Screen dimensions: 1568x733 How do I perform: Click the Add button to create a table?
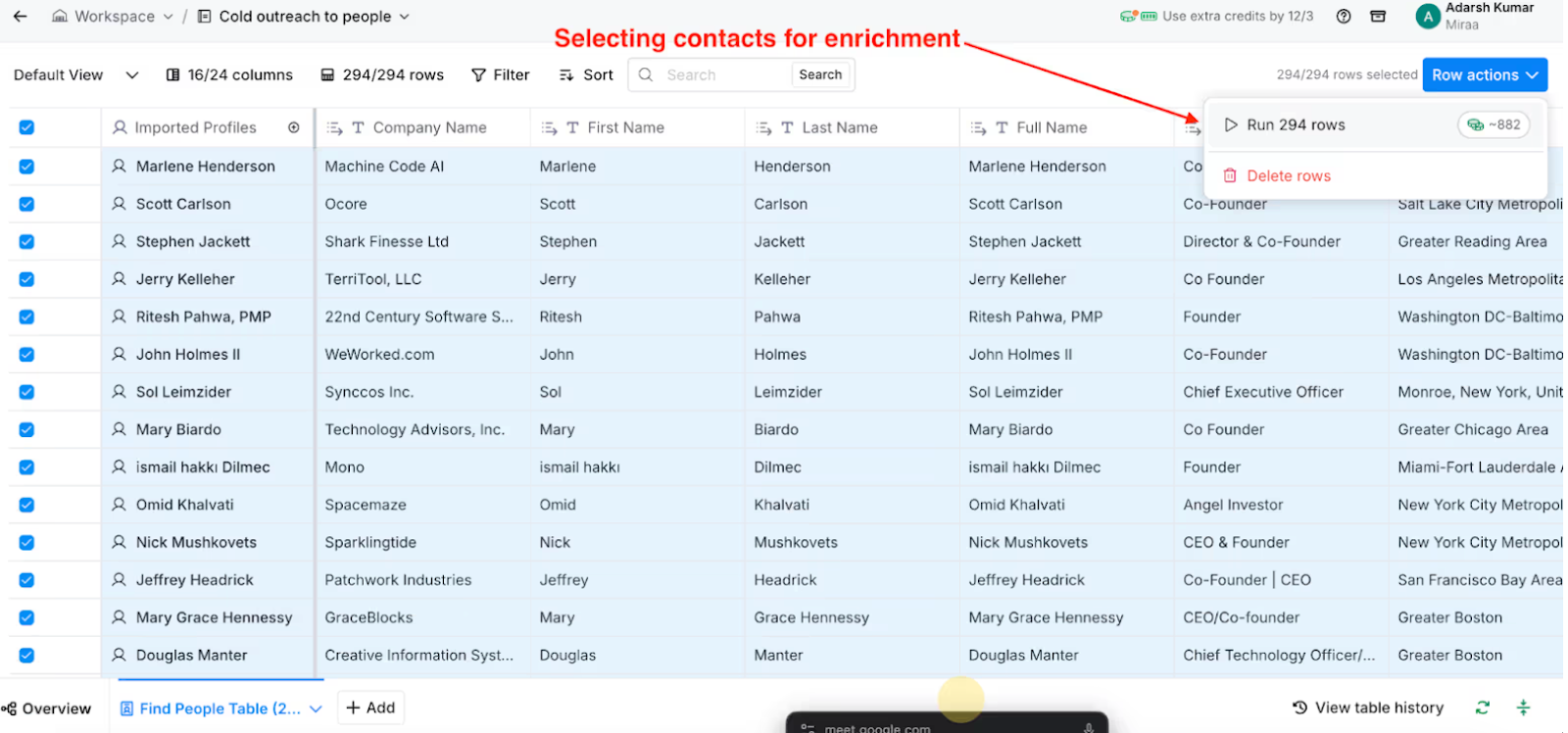point(370,707)
